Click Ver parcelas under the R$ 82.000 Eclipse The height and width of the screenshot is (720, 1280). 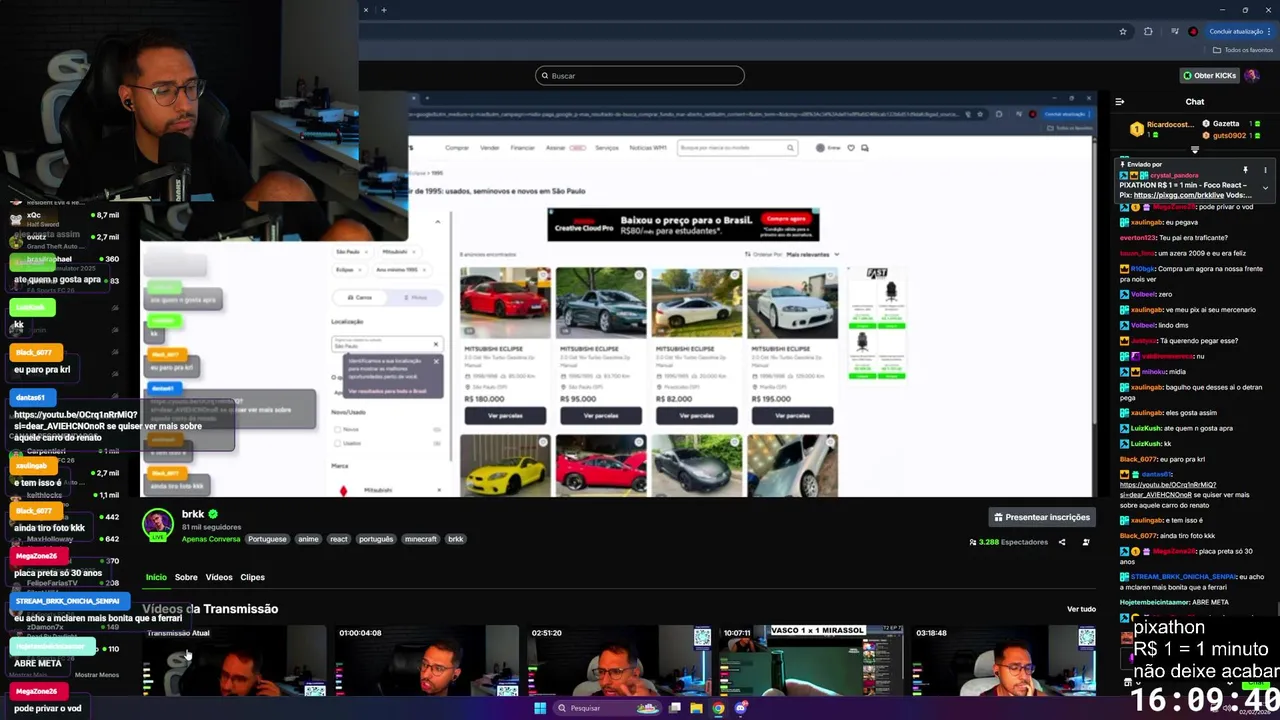pyautogui.click(x=696, y=415)
